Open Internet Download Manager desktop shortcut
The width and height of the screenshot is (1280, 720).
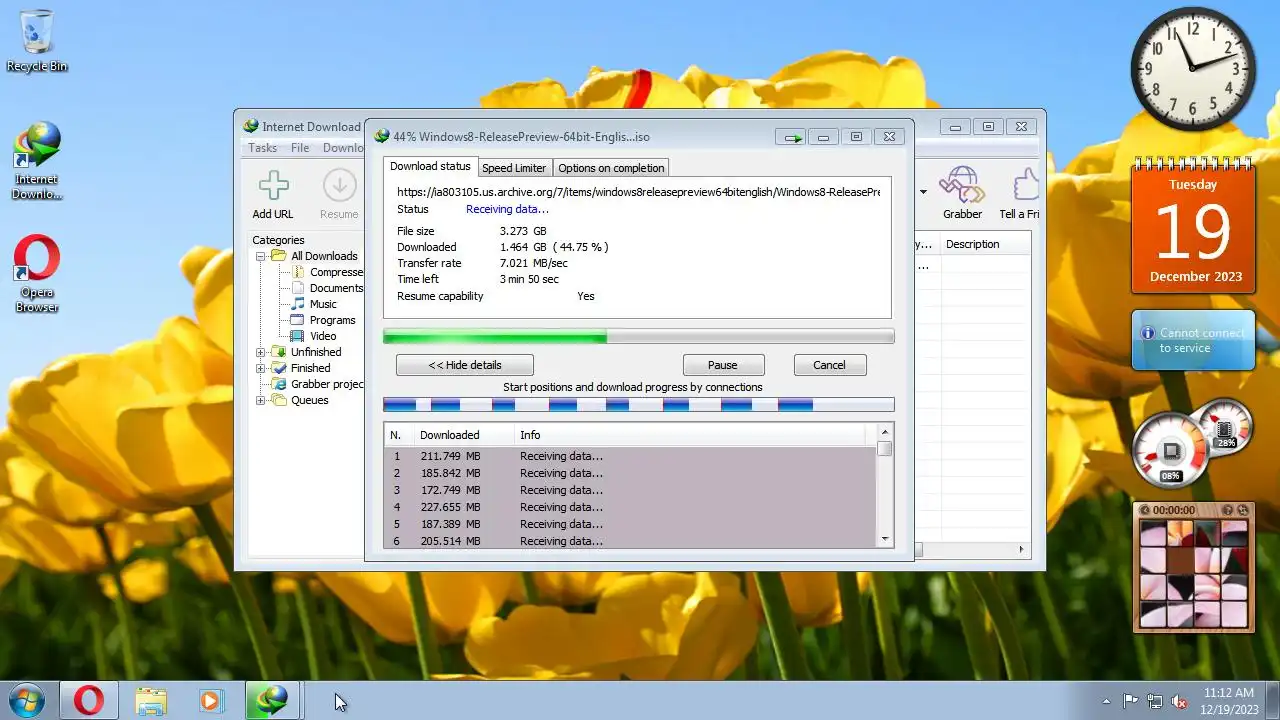click(37, 160)
